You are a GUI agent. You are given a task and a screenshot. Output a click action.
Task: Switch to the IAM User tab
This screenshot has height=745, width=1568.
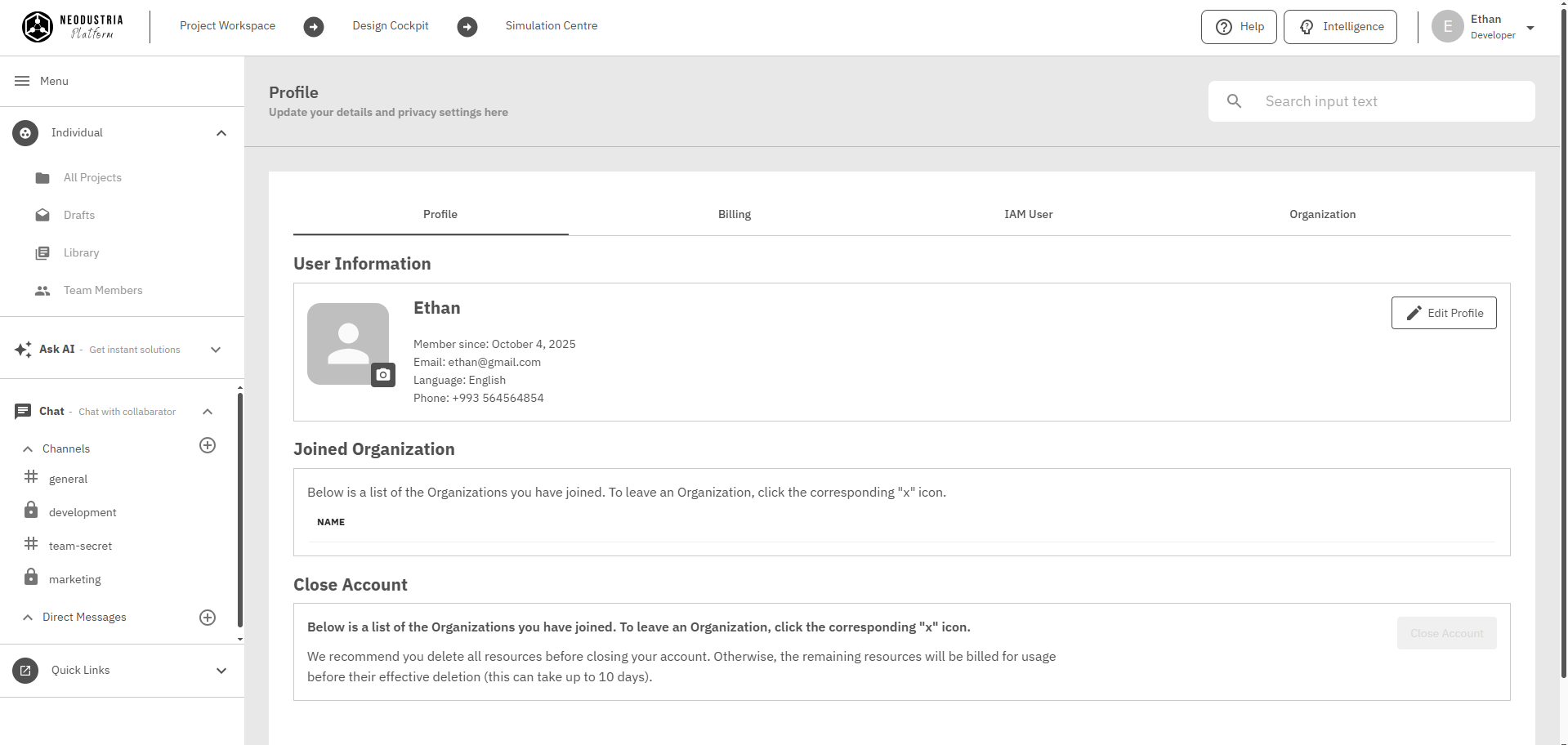tap(1028, 214)
